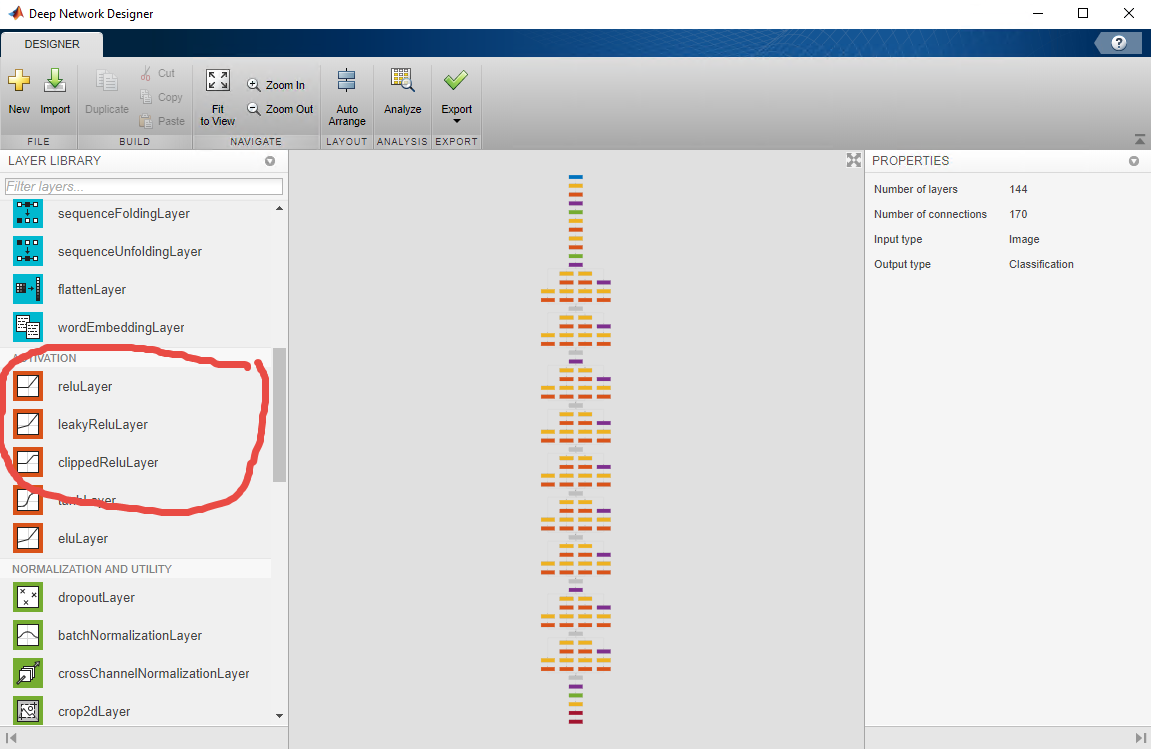Click the layer library vertical scrollbar
This screenshot has height=749, width=1151.
pyautogui.click(x=279, y=415)
